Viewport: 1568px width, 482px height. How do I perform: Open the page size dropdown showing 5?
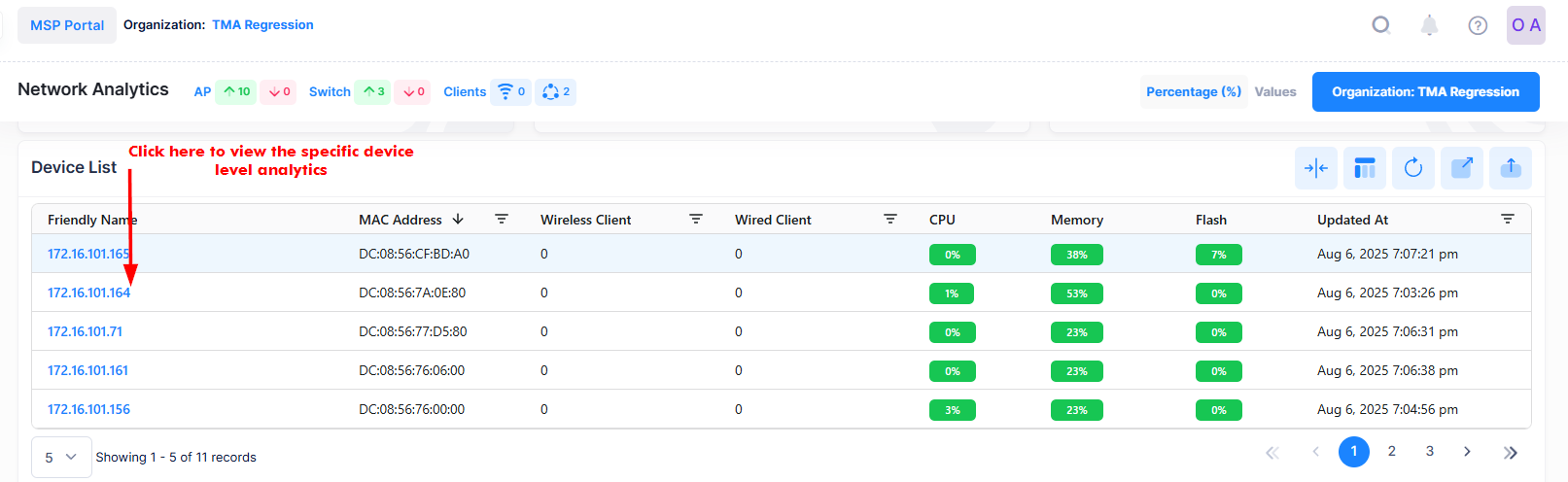pos(61,457)
